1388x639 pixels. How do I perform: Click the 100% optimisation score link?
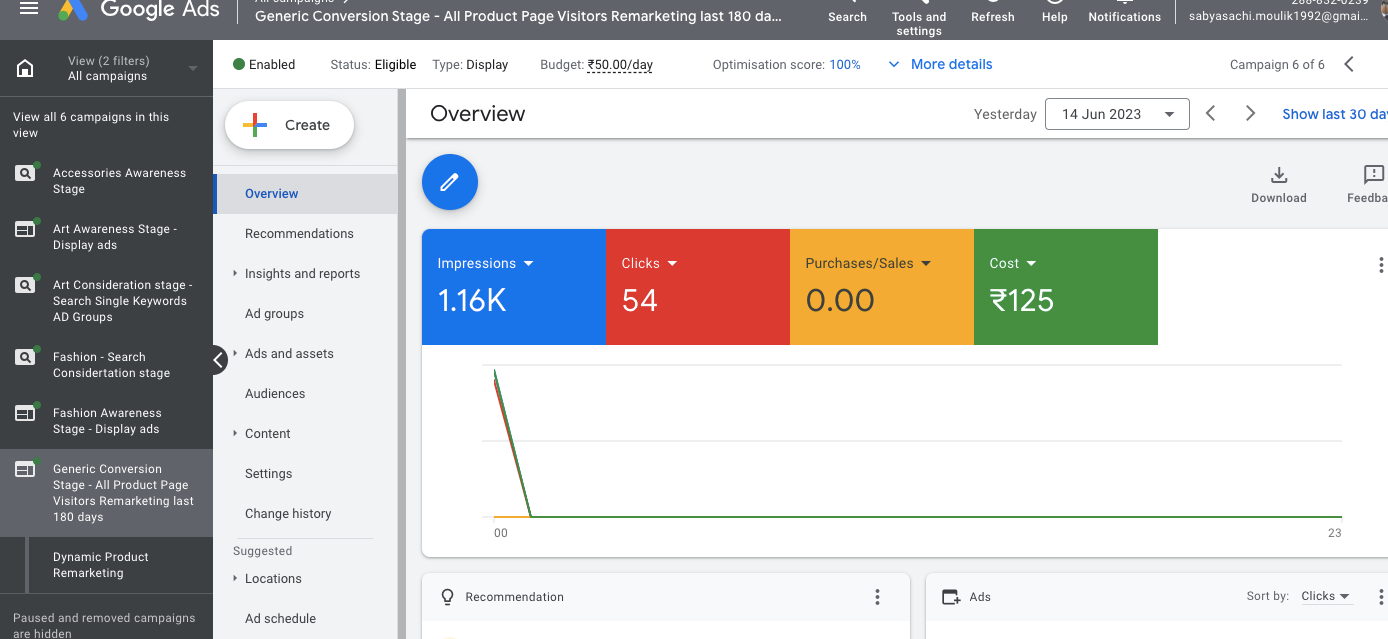(x=845, y=65)
